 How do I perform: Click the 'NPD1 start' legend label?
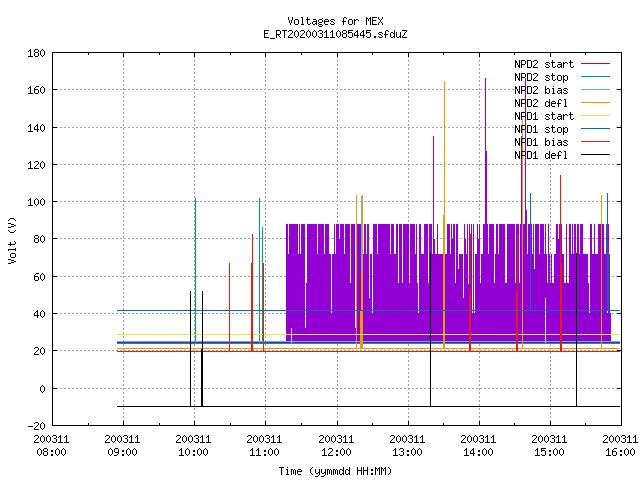pos(544,116)
